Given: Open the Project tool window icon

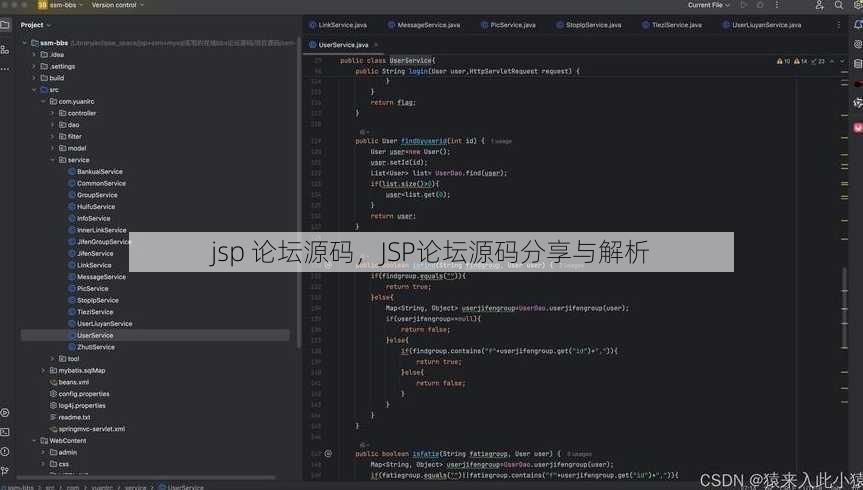Looking at the screenshot, I should click(4, 25).
